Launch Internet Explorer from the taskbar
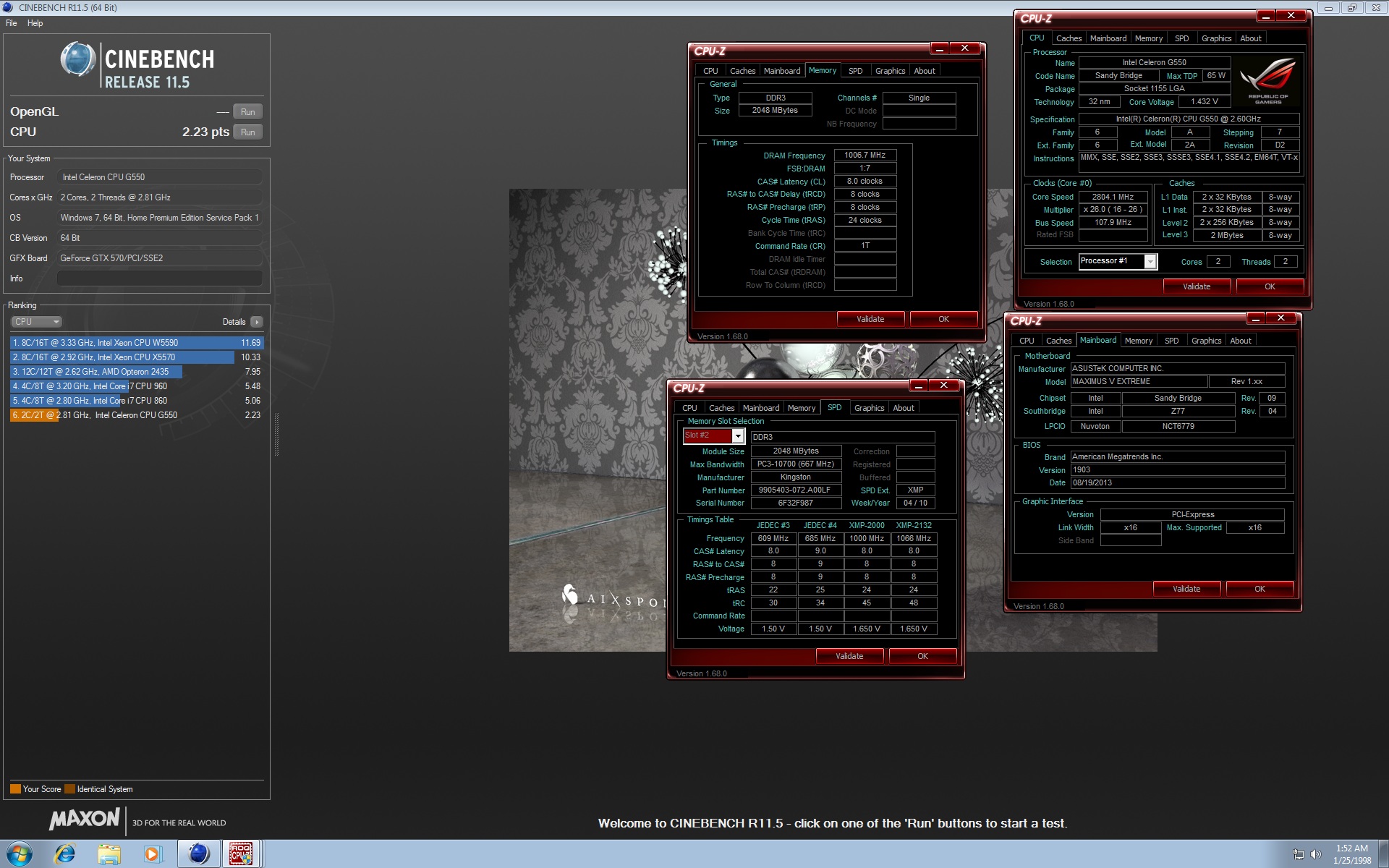The height and width of the screenshot is (868, 1389). coord(65,854)
